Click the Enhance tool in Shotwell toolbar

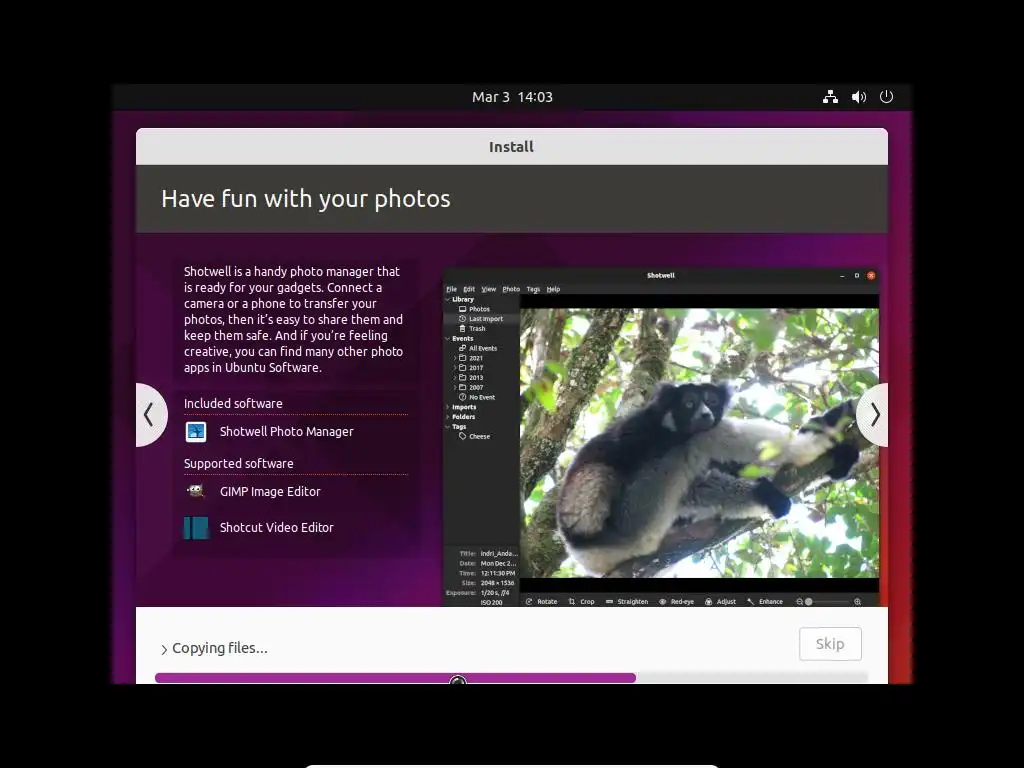click(765, 601)
